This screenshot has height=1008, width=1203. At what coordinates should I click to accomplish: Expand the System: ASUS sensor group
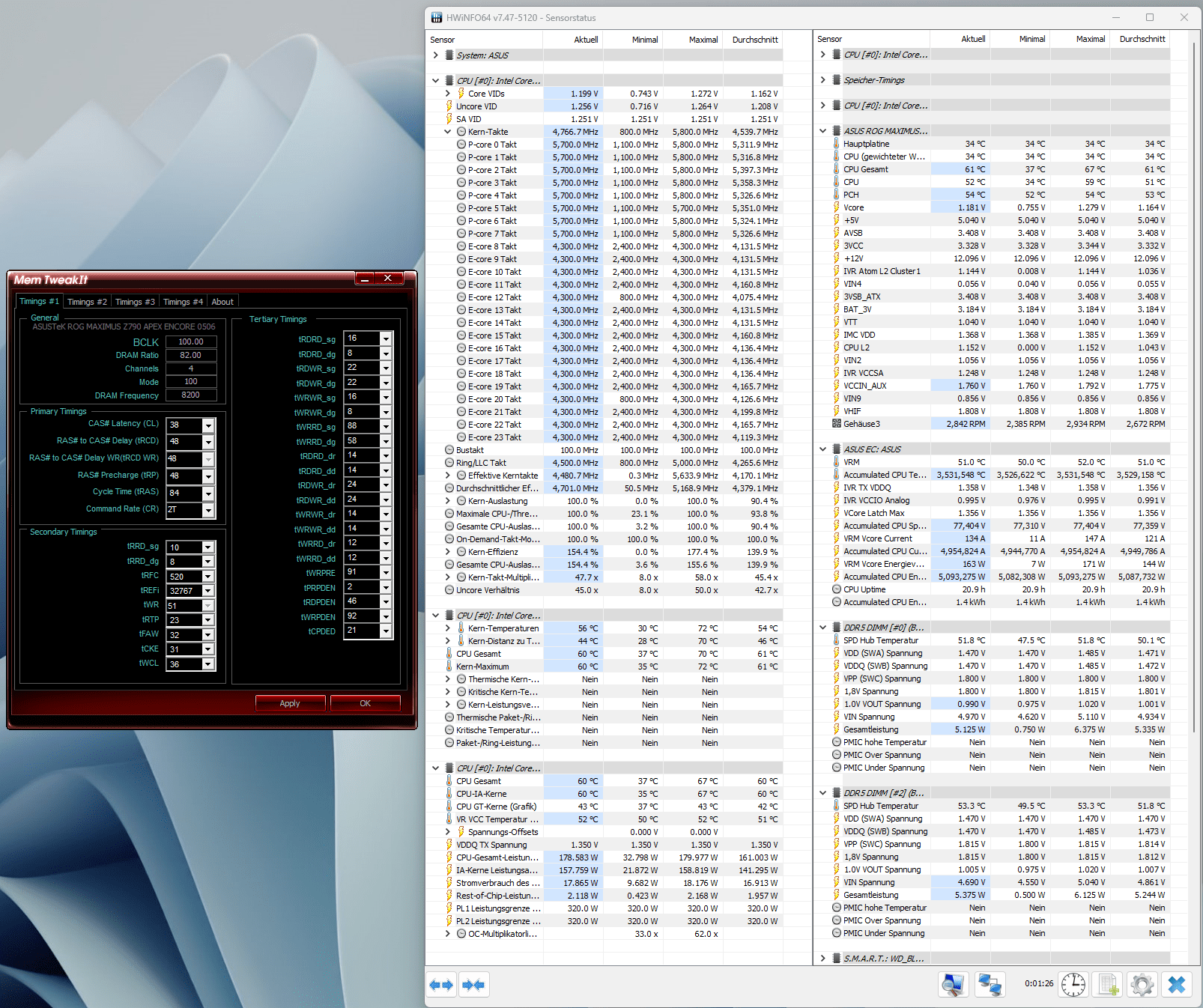436,55
